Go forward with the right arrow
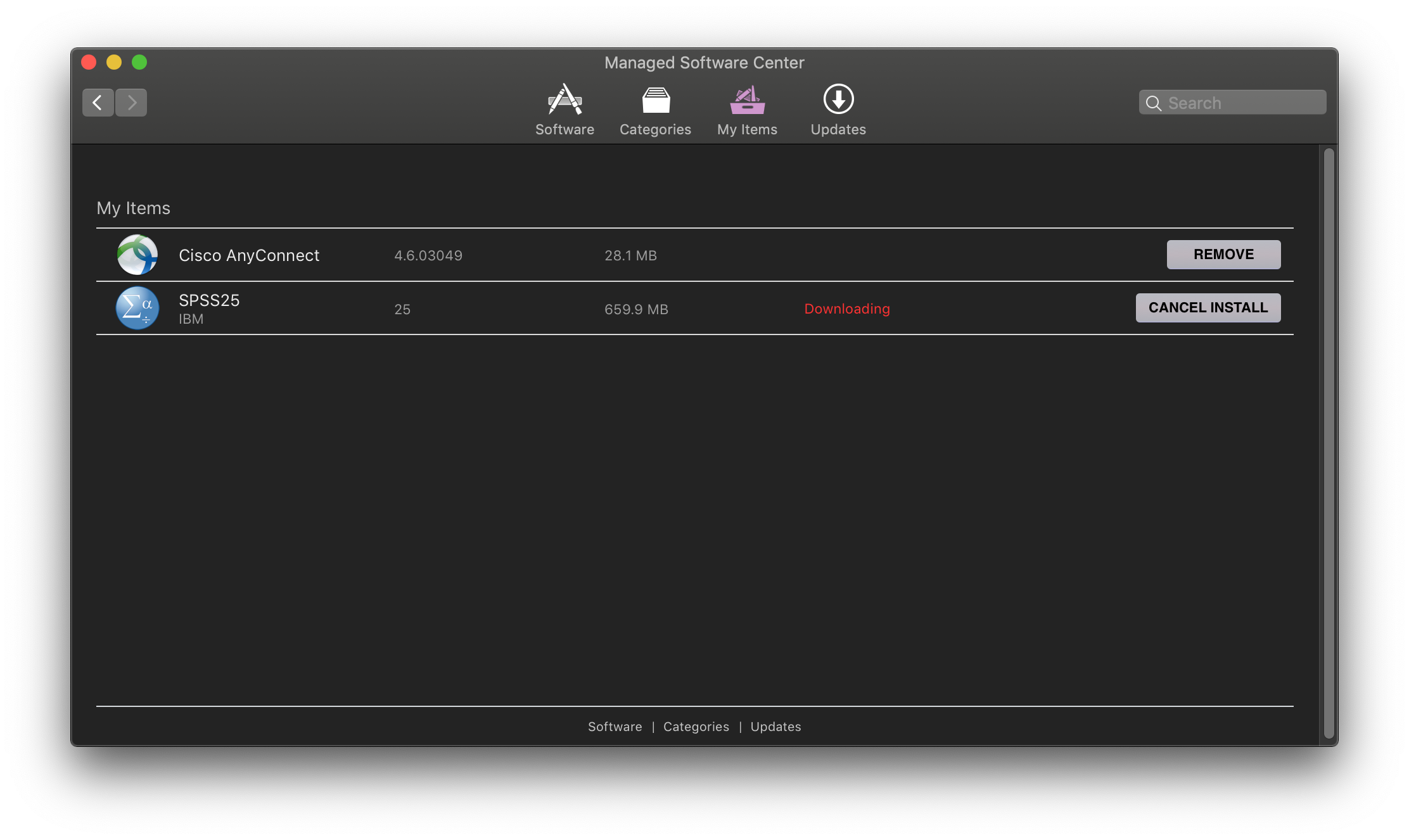This screenshot has height=840, width=1409. [131, 103]
